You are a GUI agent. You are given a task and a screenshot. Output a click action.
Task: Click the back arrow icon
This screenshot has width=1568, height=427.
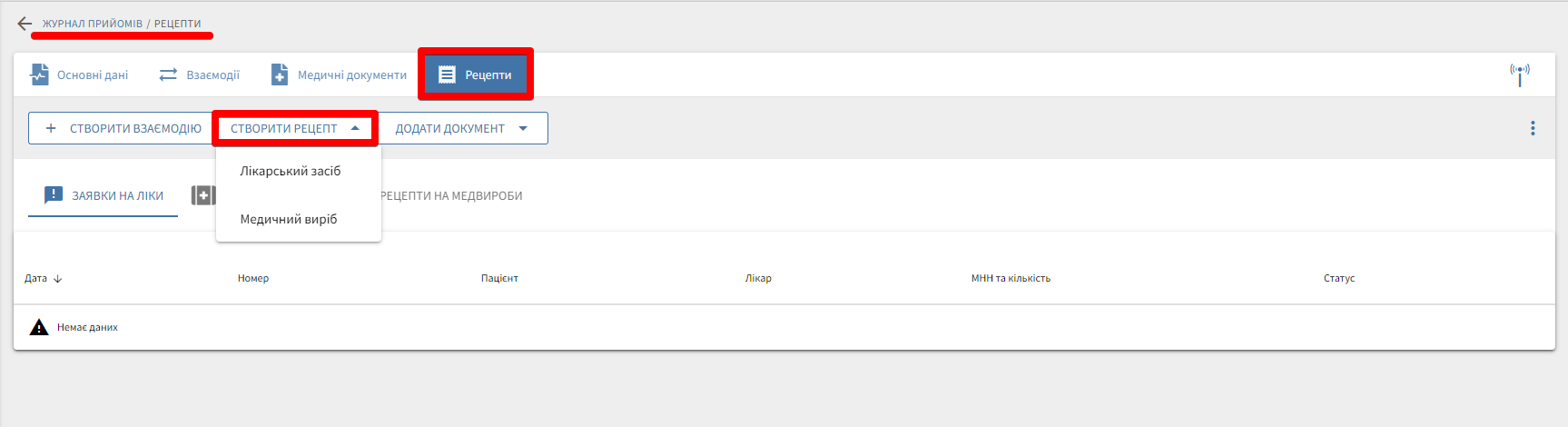click(25, 24)
